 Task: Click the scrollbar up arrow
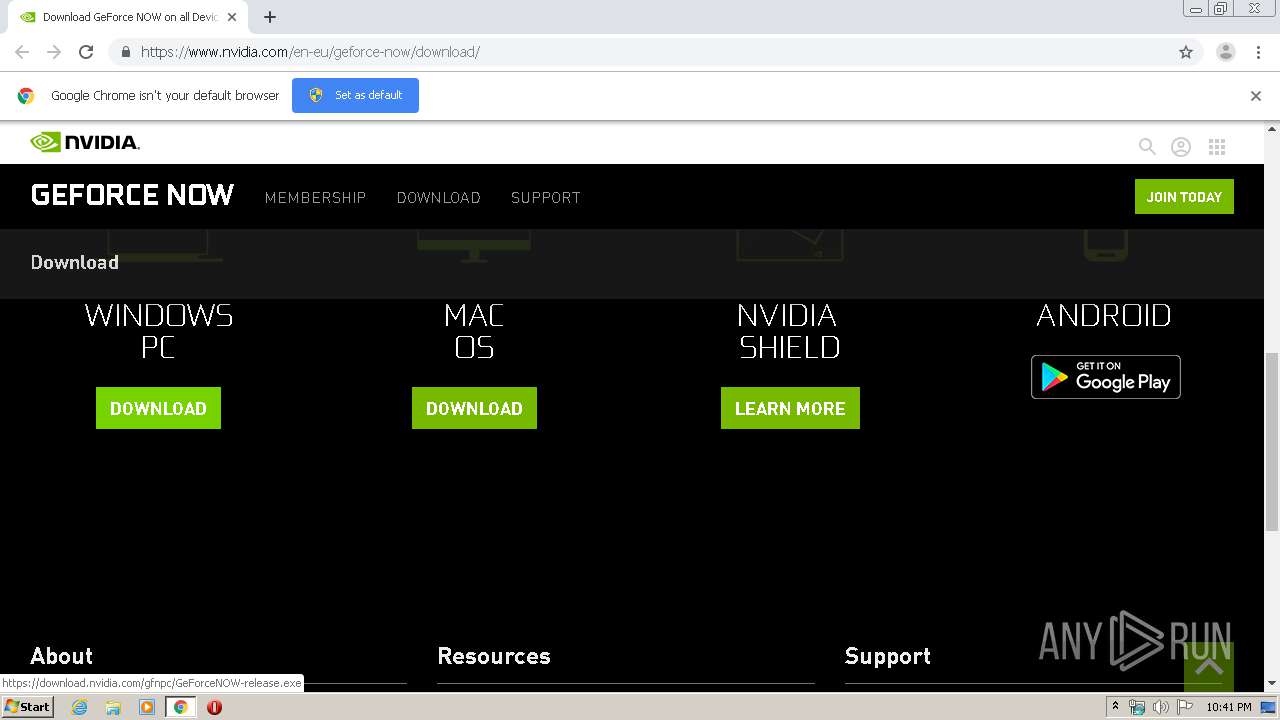(1272, 129)
